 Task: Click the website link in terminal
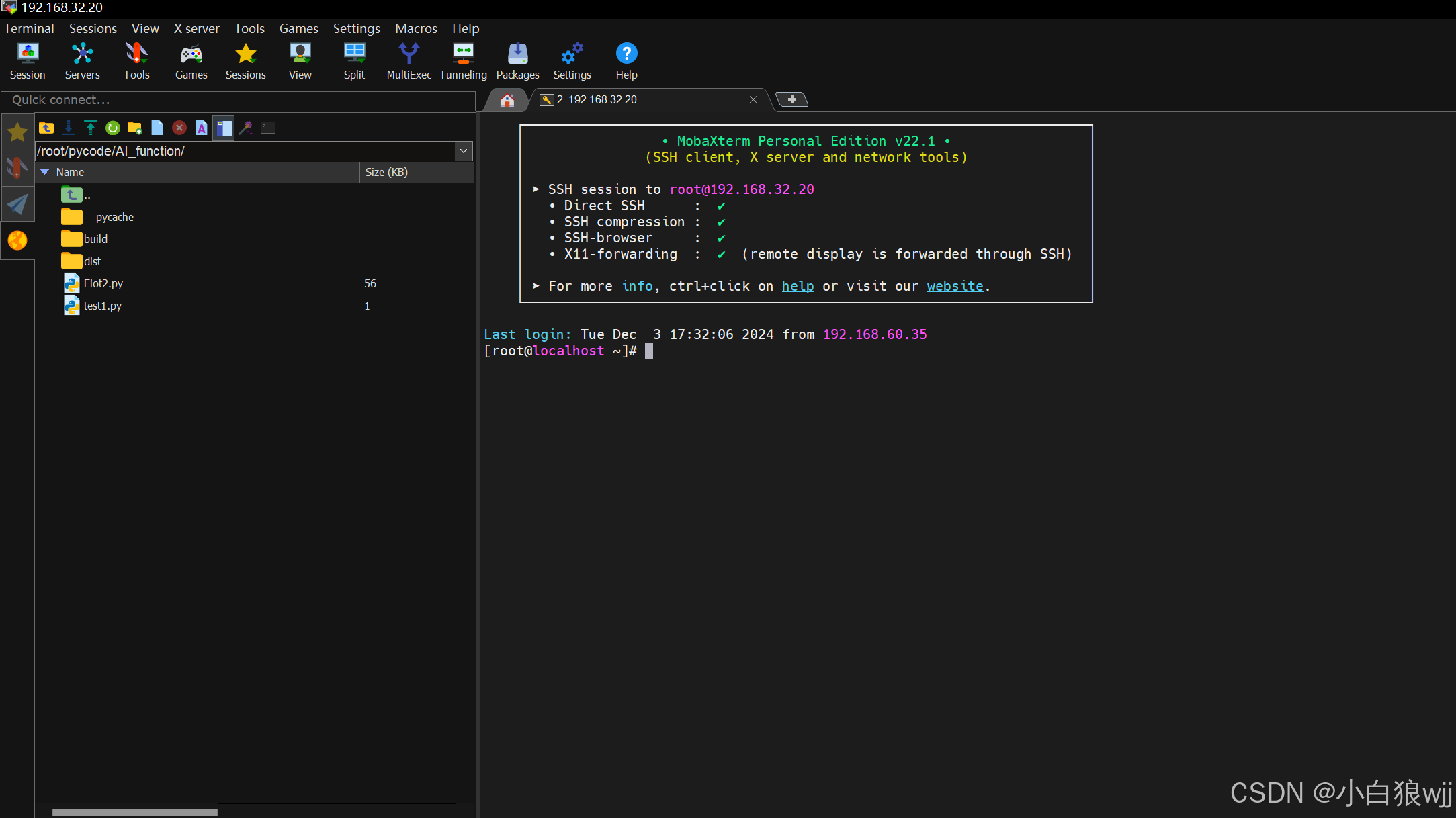[955, 286]
